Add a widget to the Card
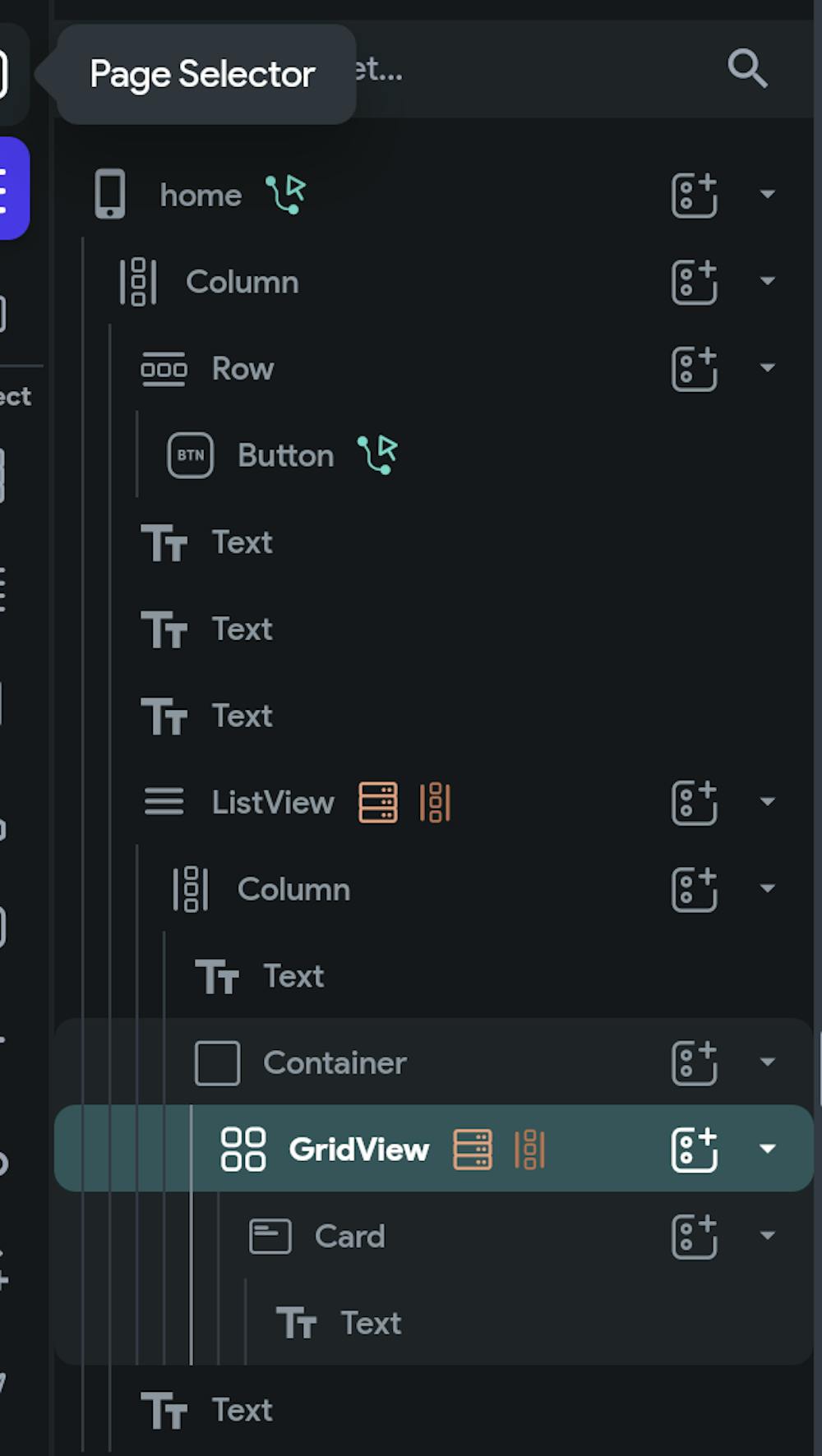Screen dimensions: 822x1456 (695, 1236)
